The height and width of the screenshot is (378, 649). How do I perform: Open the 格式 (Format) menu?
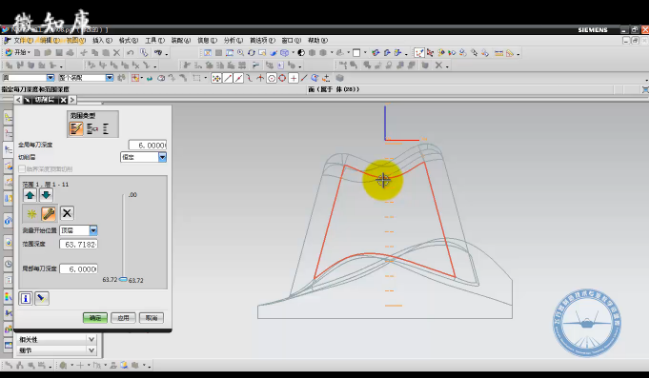[x=128, y=41]
